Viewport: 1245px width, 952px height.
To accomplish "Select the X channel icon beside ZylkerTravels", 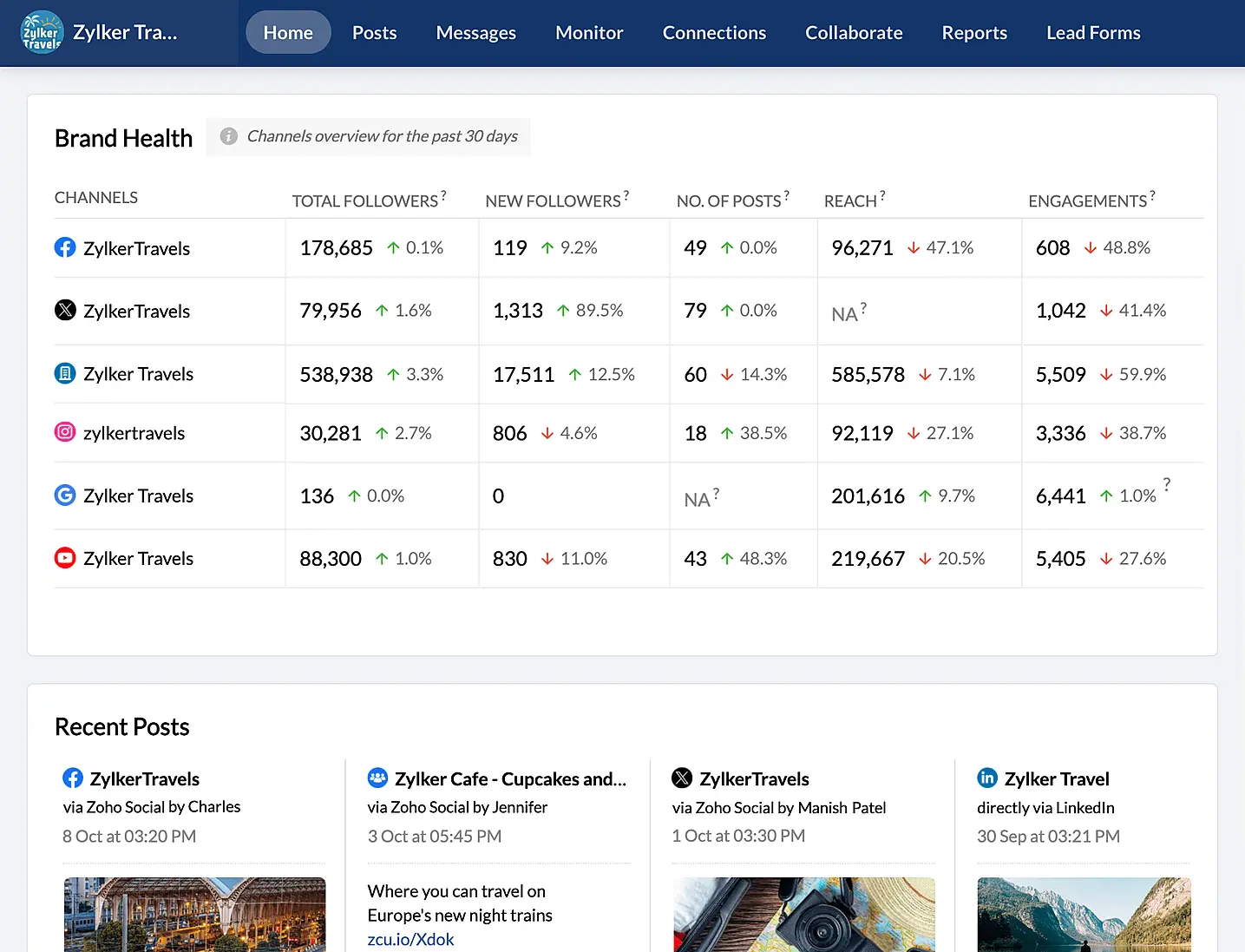I will (x=65, y=310).
